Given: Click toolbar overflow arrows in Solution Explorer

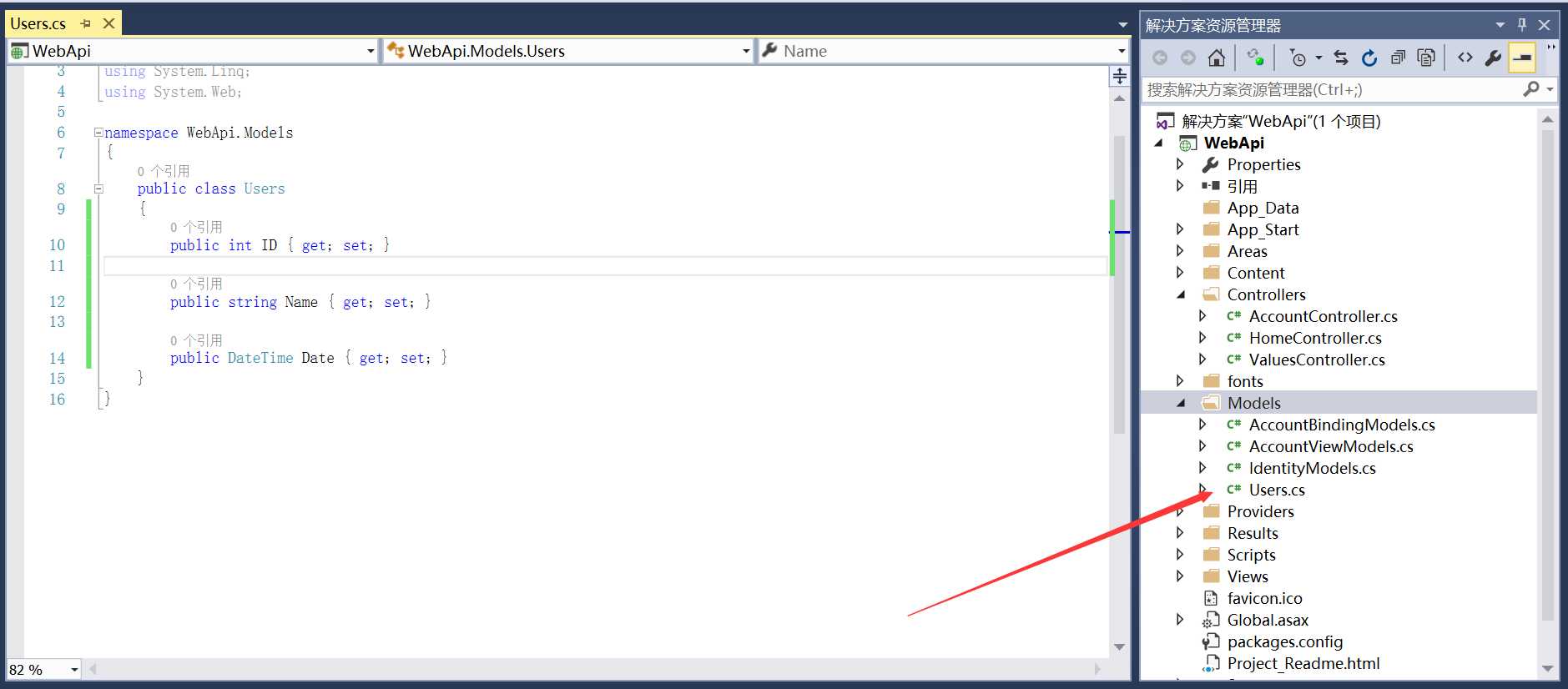Looking at the screenshot, I should [1550, 48].
